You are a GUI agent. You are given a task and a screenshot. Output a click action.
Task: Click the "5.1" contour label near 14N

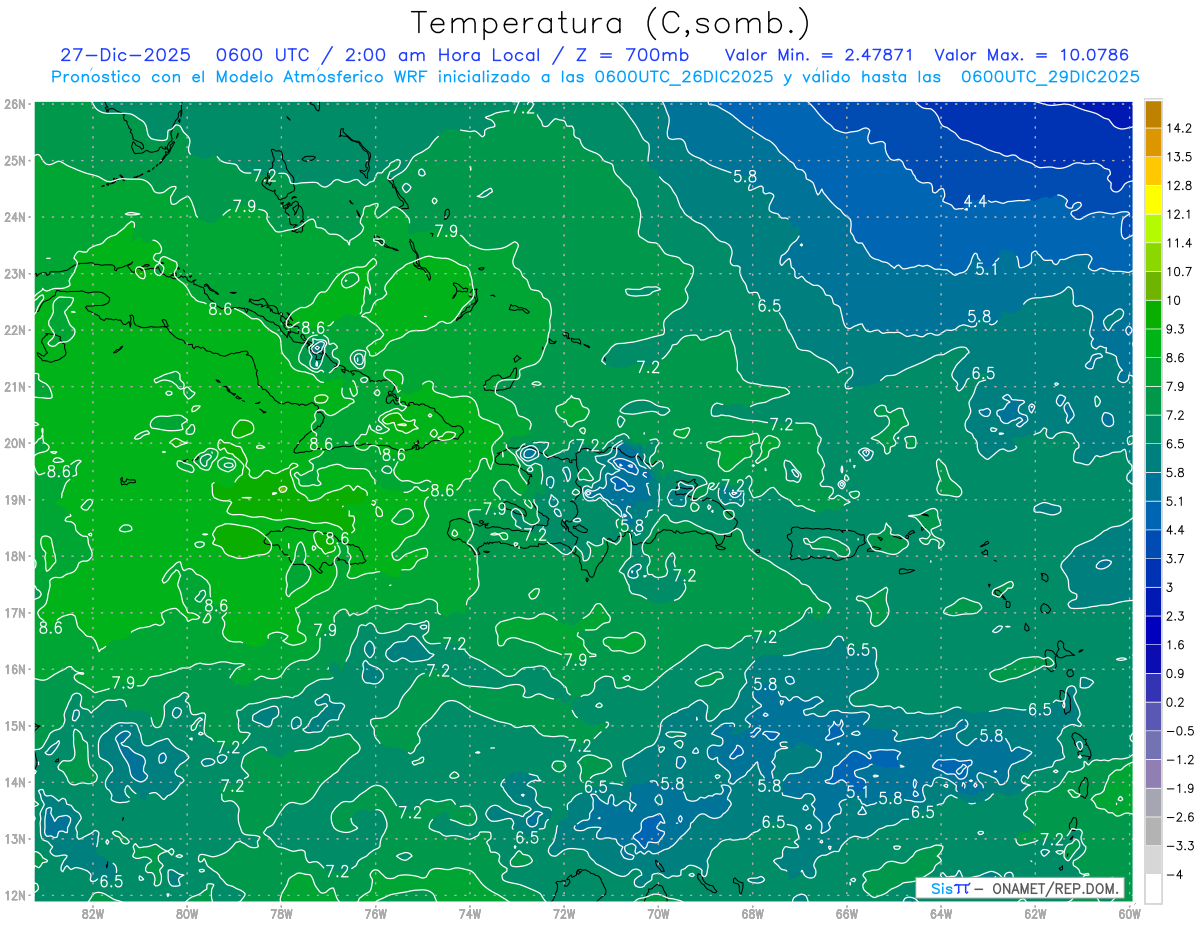click(x=857, y=792)
